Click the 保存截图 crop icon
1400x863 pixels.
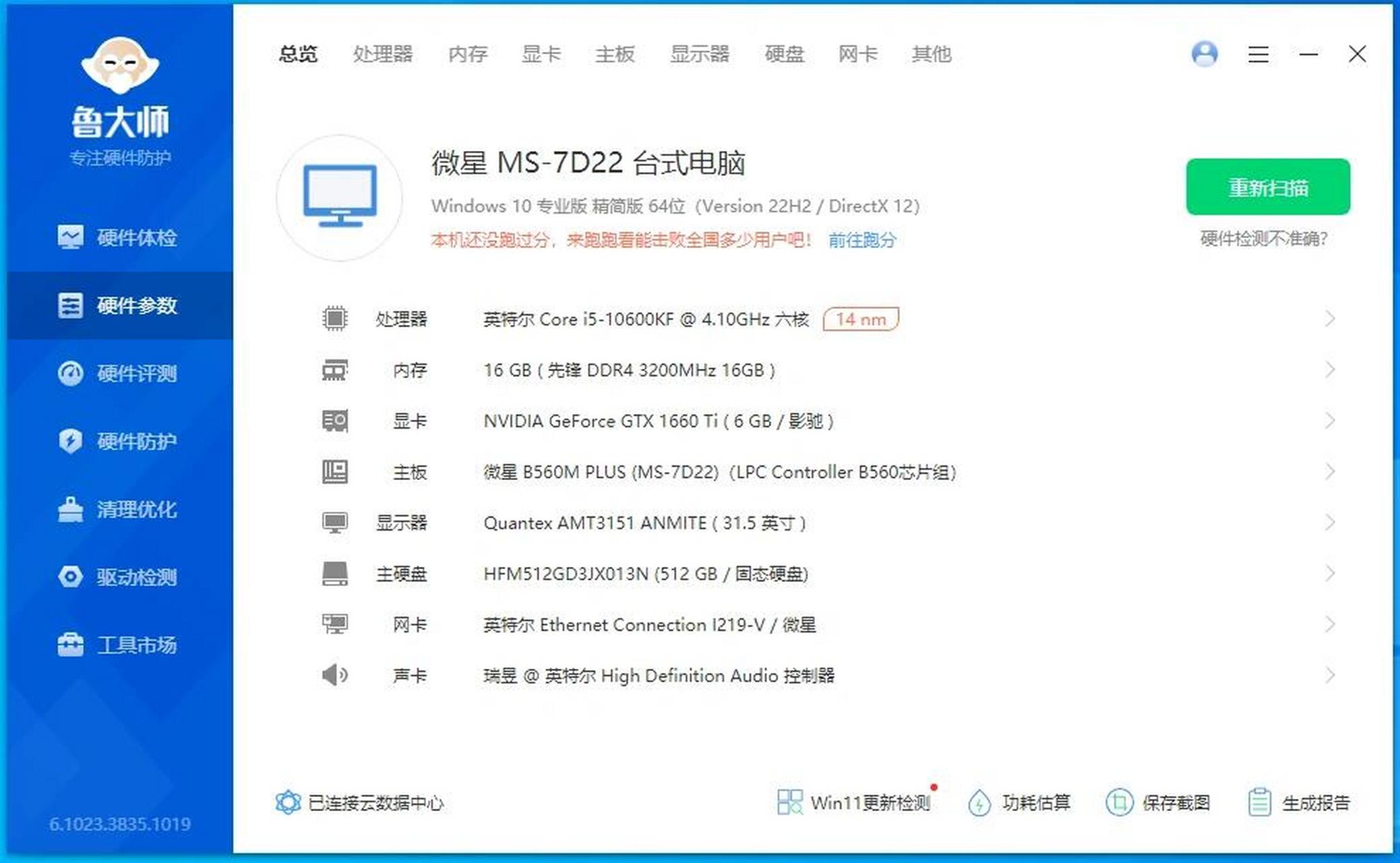click(1119, 802)
